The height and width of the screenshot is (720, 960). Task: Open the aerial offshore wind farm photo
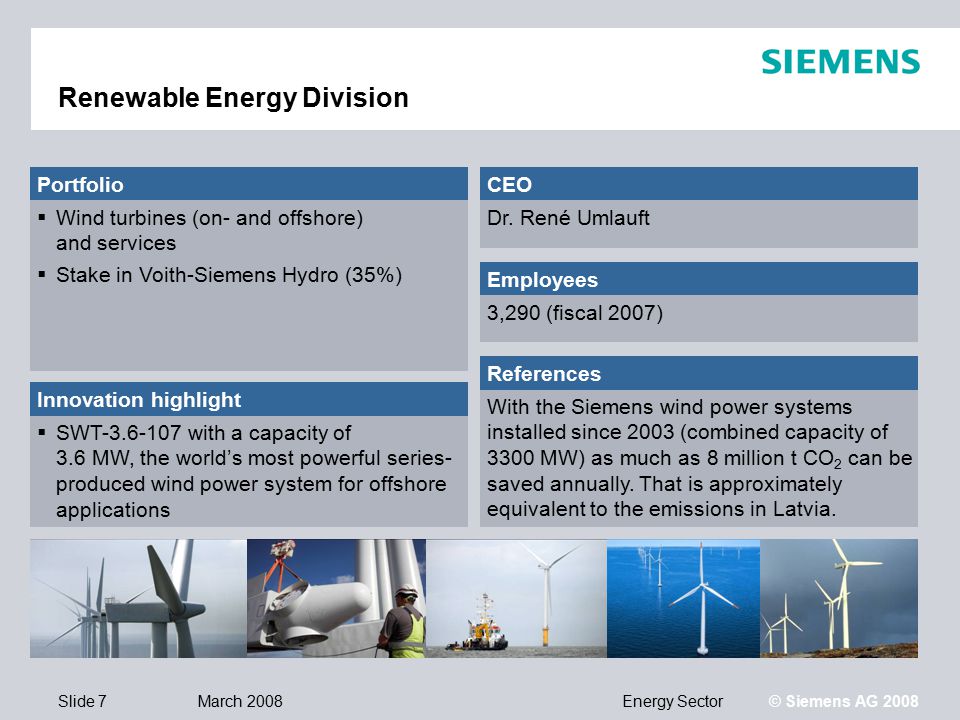pos(683,598)
